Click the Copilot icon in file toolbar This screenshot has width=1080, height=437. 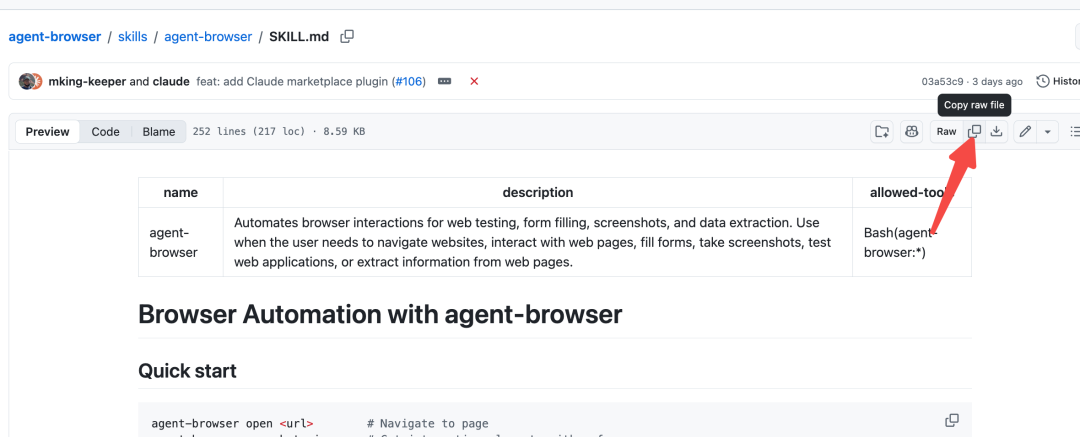click(x=911, y=132)
